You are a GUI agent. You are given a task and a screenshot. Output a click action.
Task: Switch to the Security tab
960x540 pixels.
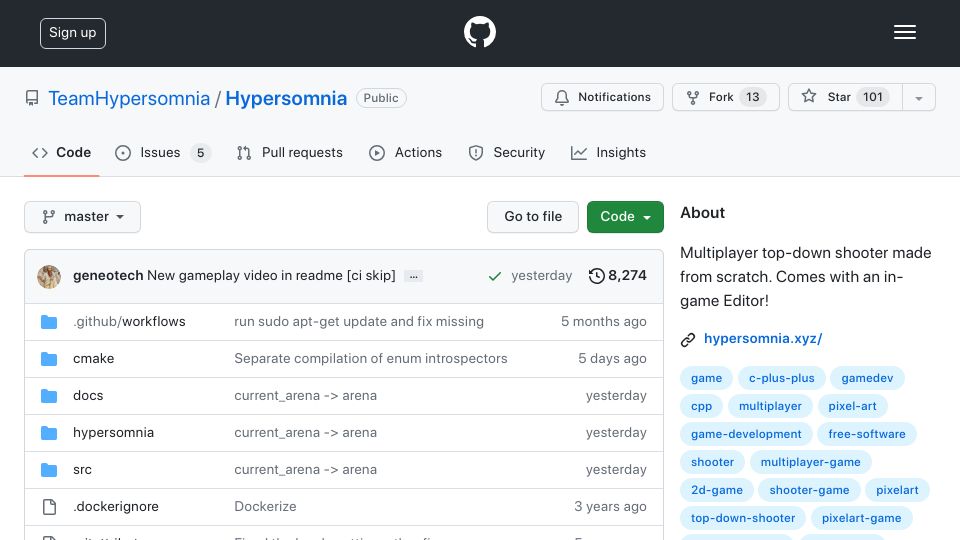tap(506, 152)
